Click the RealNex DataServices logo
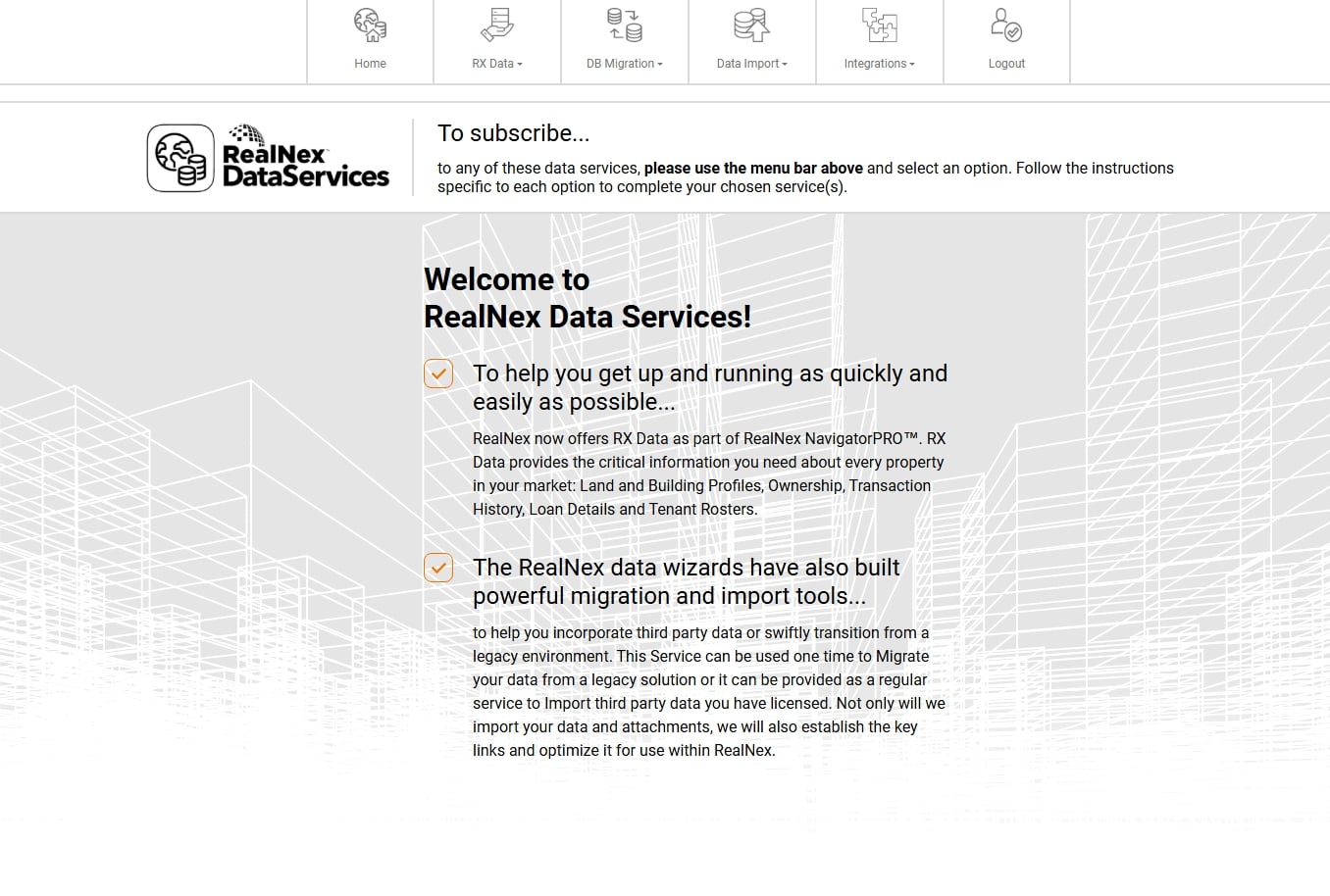 pos(269,158)
